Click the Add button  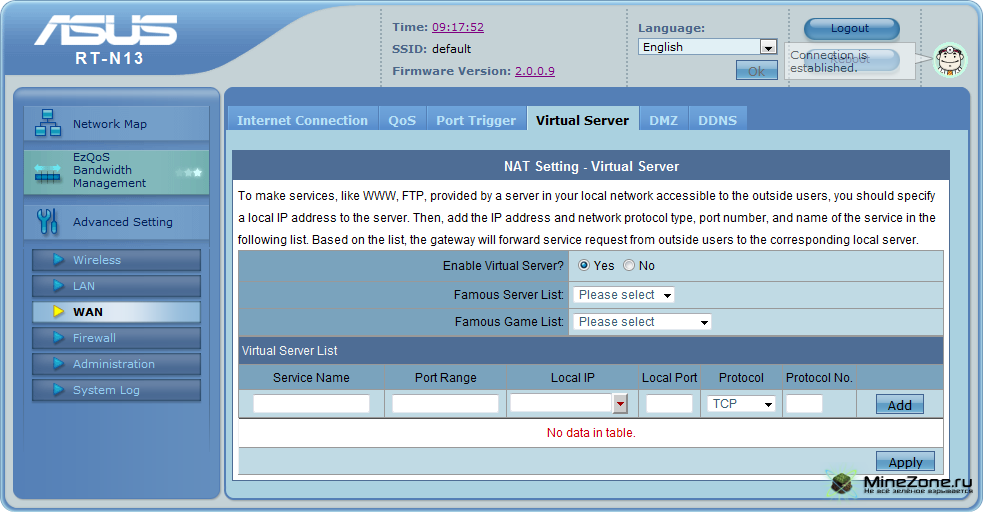[899, 405]
